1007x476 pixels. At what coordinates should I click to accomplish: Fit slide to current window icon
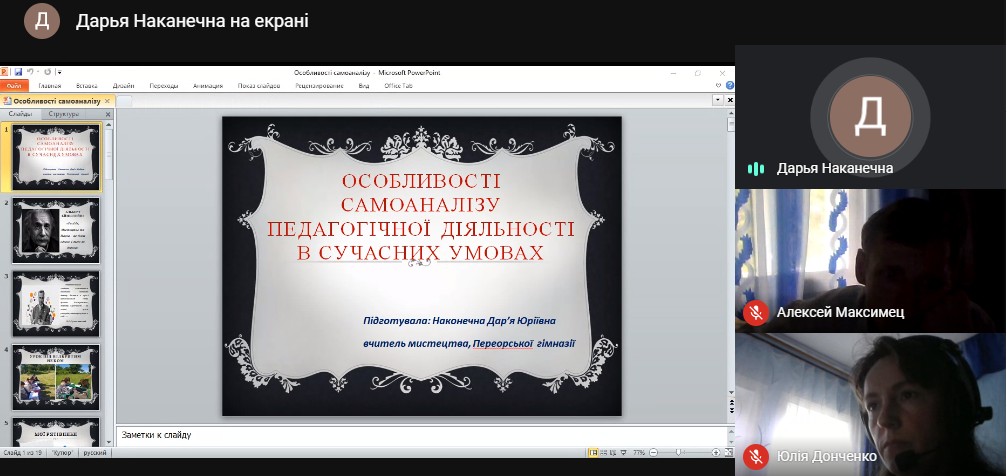(x=728, y=452)
